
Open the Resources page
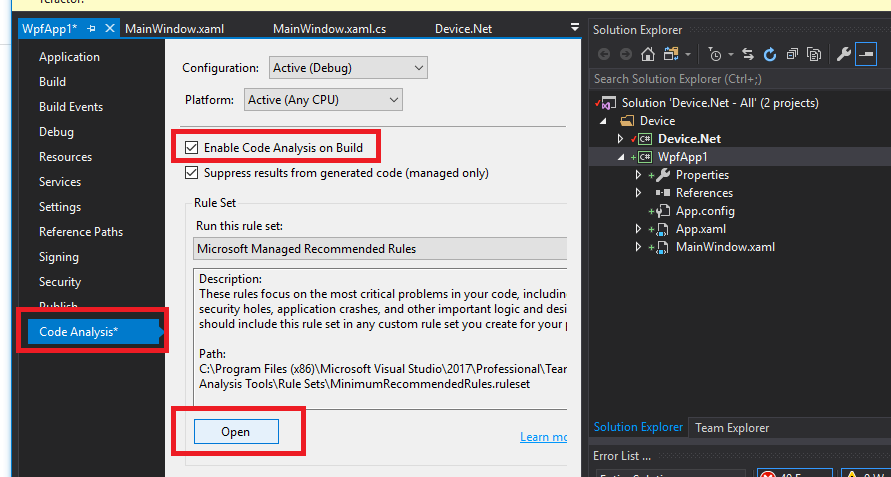click(x=65, y=157)
